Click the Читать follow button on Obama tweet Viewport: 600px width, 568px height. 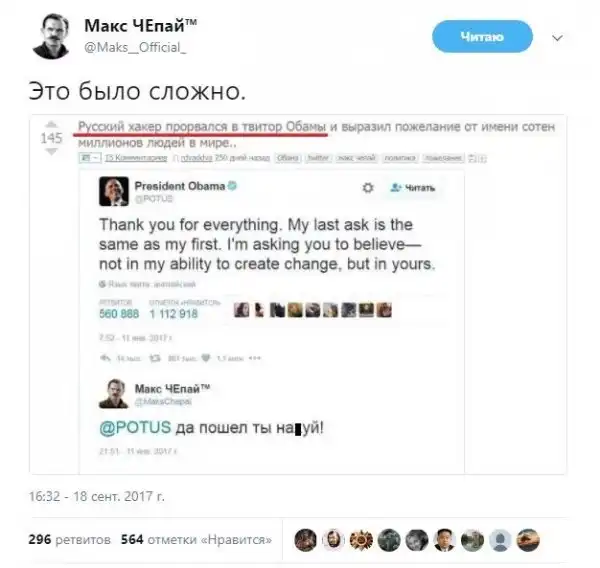pyautogui.click(x=412, y=188)
